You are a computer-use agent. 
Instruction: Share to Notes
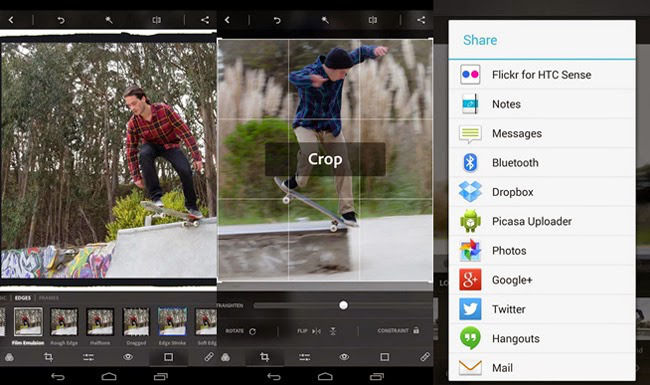[x=542, y=104]
